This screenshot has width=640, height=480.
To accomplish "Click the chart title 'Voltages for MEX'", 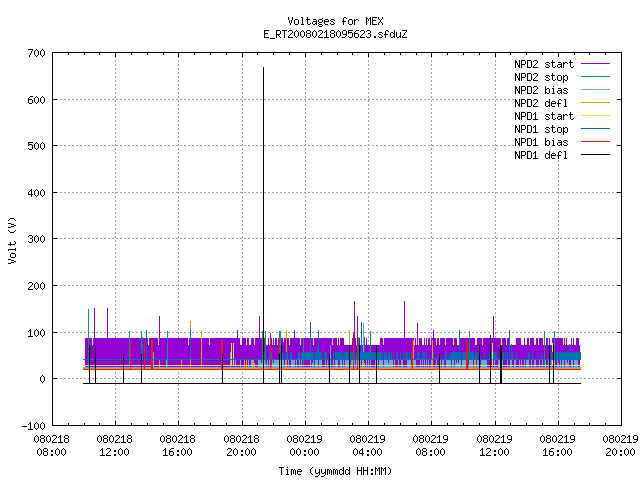I will tap(335, 21).
